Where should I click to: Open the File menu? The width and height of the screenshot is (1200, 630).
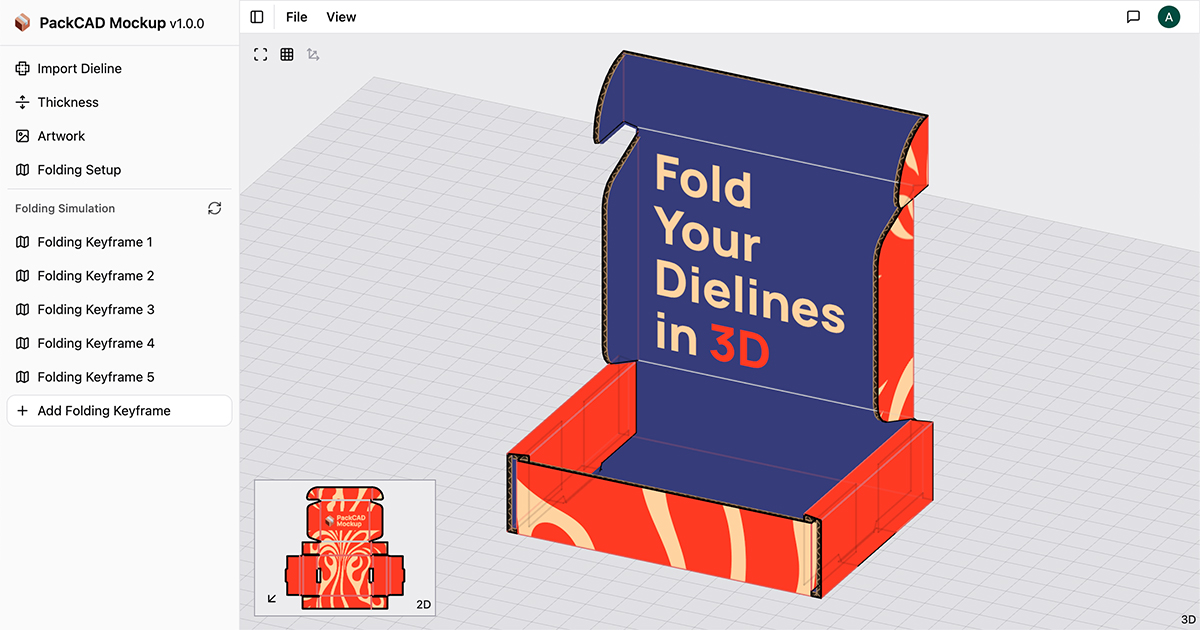(296, 16)
